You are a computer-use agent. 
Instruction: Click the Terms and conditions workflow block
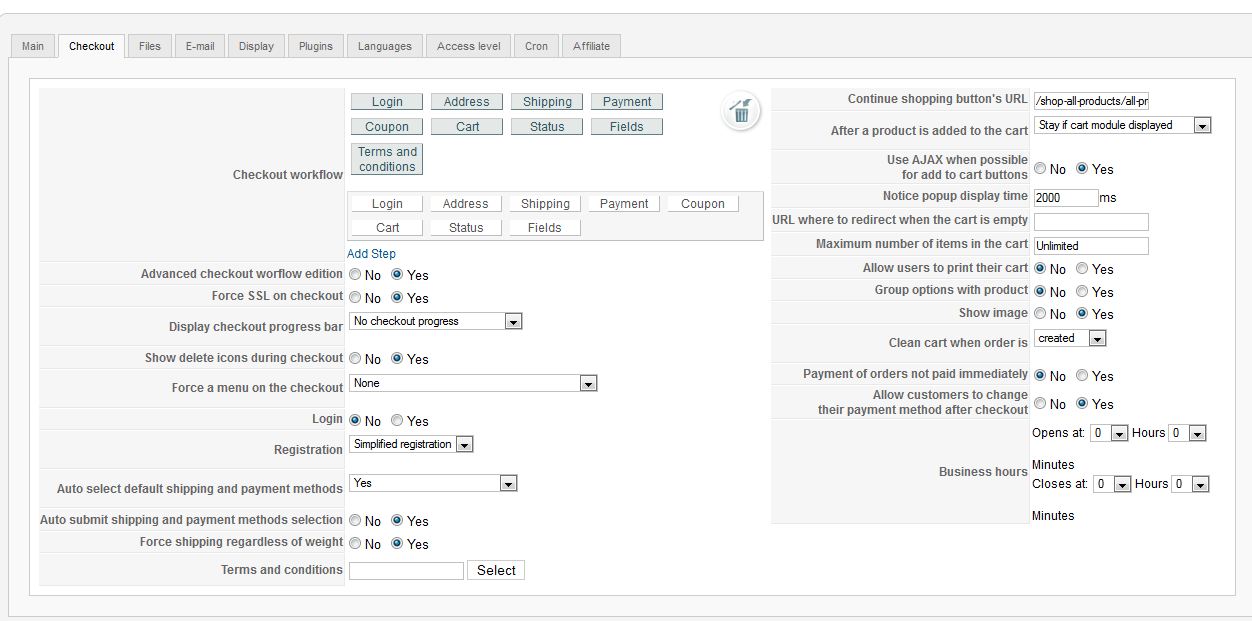[x=387, y=159]
